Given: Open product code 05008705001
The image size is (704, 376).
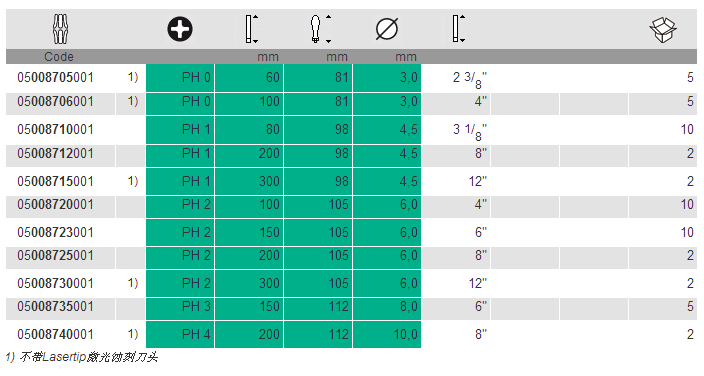Looking at the screenshot, I should tap(55, 77).
